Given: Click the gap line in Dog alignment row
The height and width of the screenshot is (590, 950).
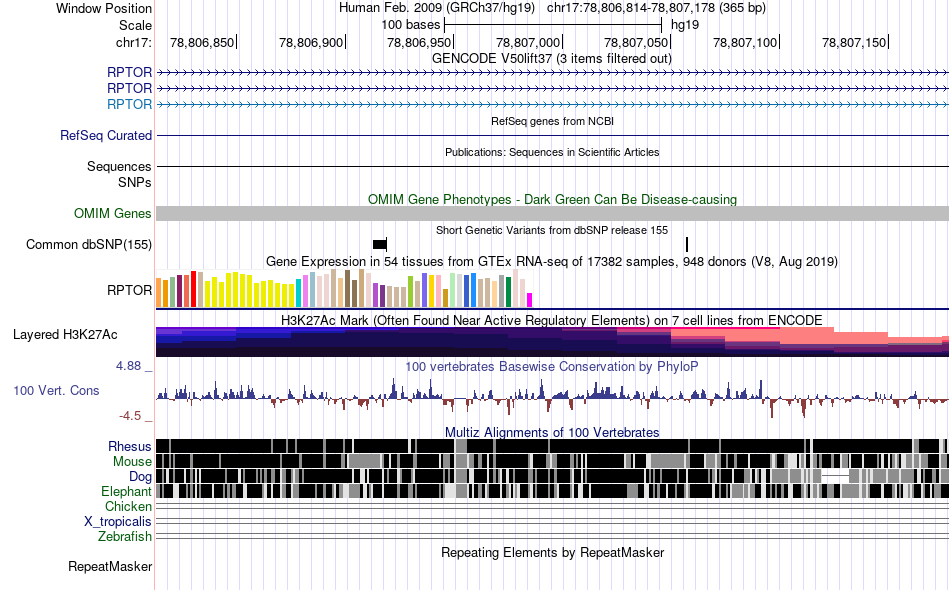Looking at the screenshot, I should click(836, 476).
